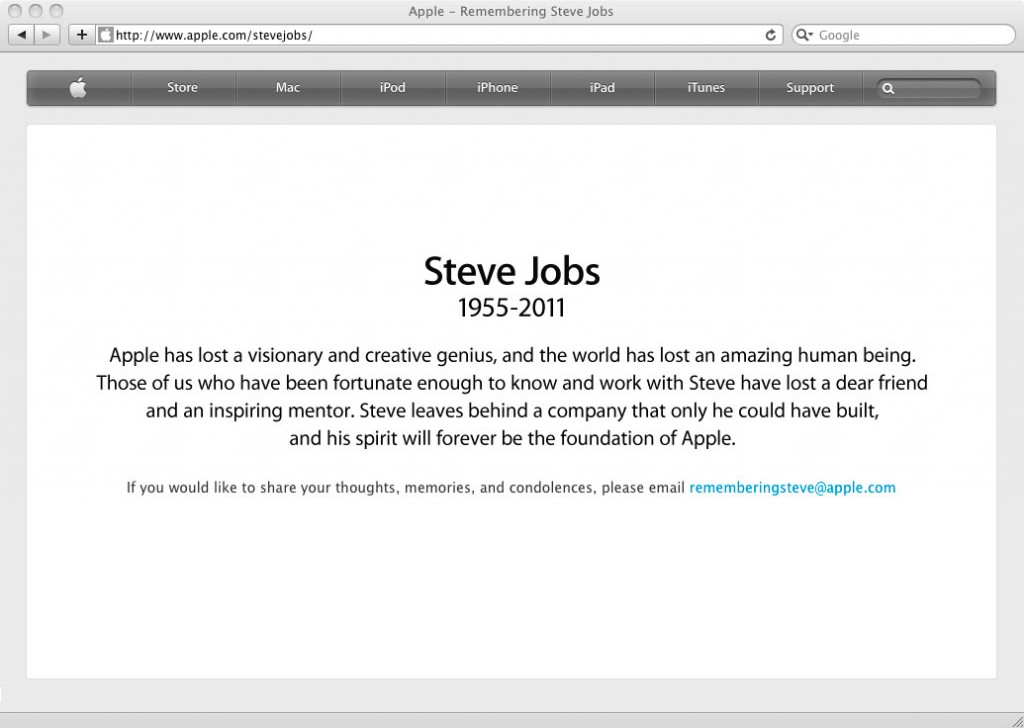Click the Steve Jobs heading

[511, 270]
